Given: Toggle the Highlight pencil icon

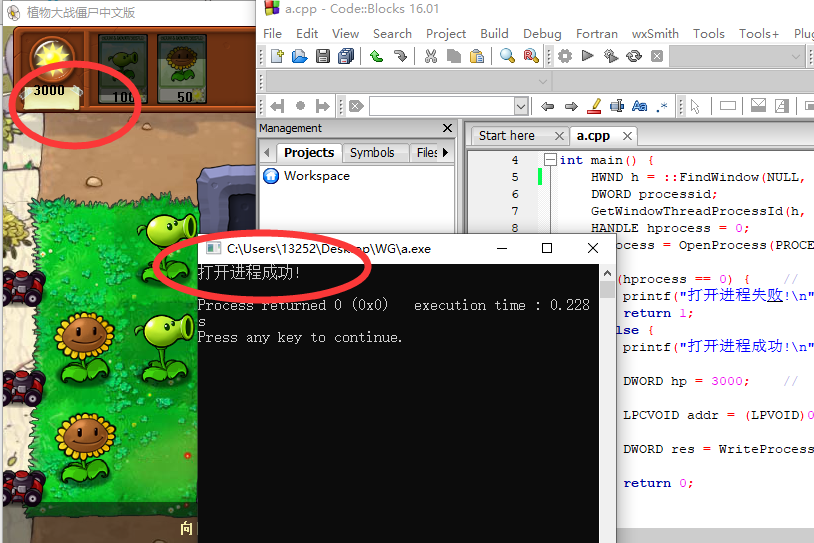Looking at the screenshot, I should click(594, 106).
